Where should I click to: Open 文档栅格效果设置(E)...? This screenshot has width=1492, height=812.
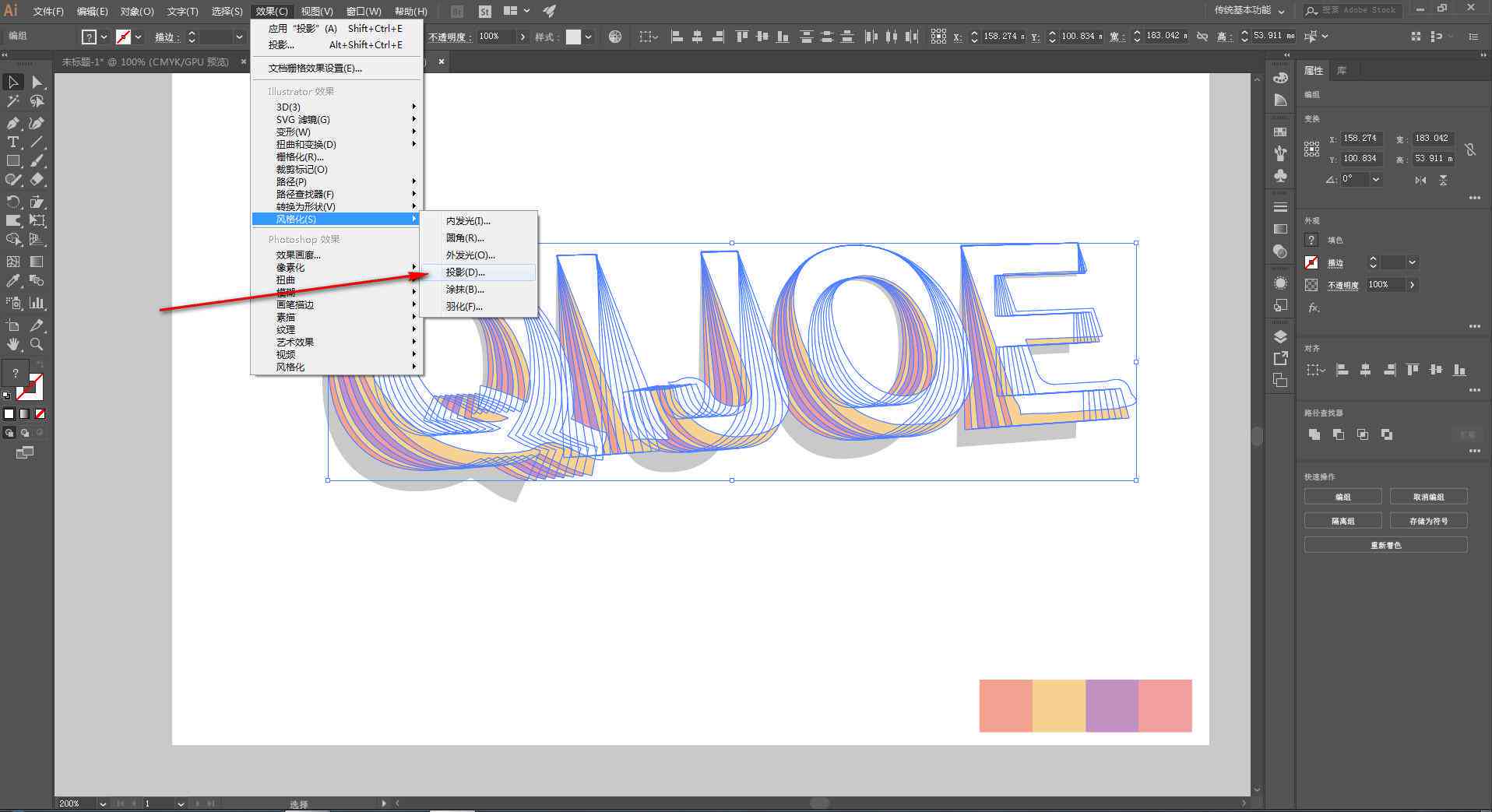pos(337,69)
